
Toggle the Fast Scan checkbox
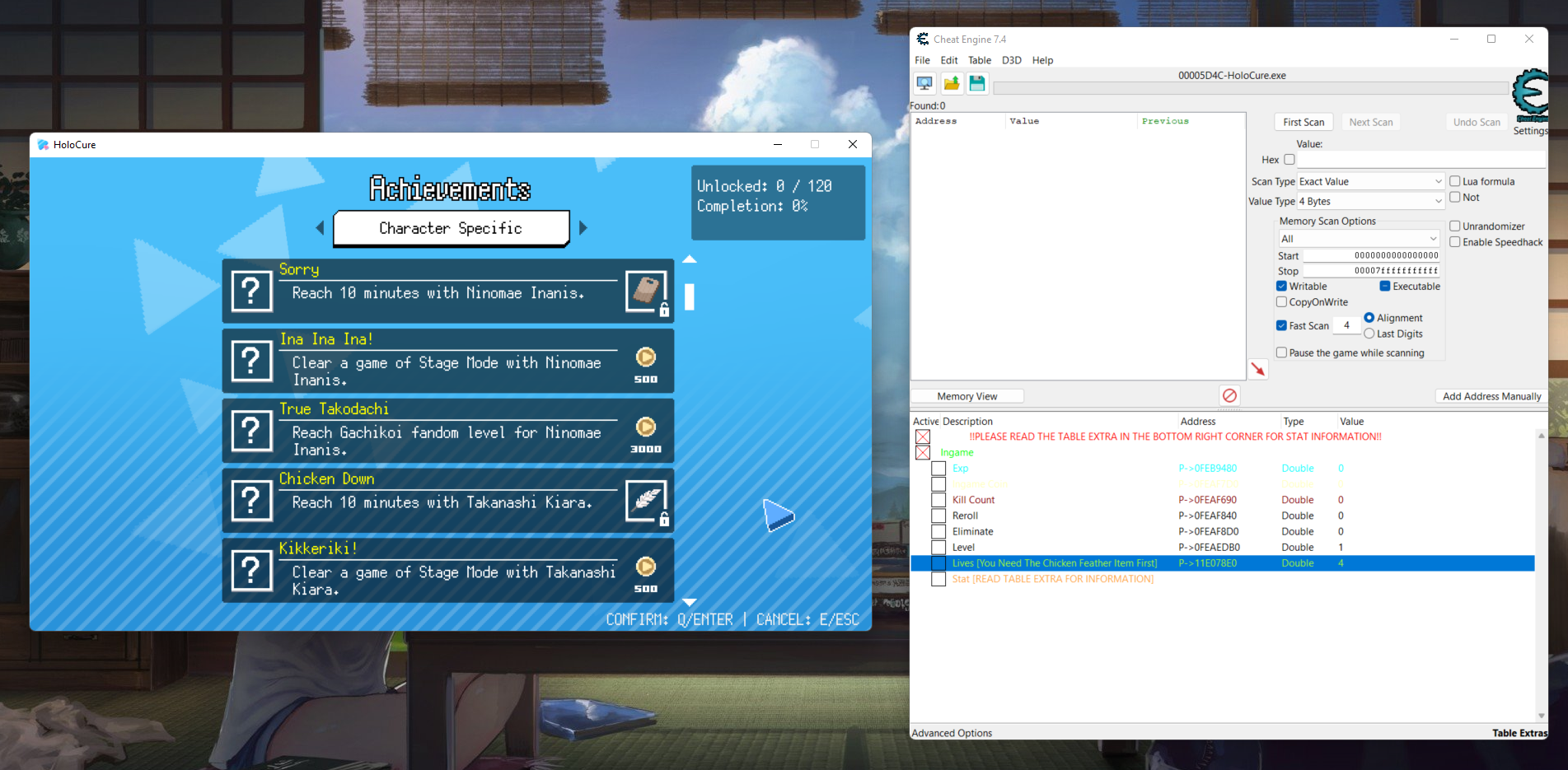1281,325
